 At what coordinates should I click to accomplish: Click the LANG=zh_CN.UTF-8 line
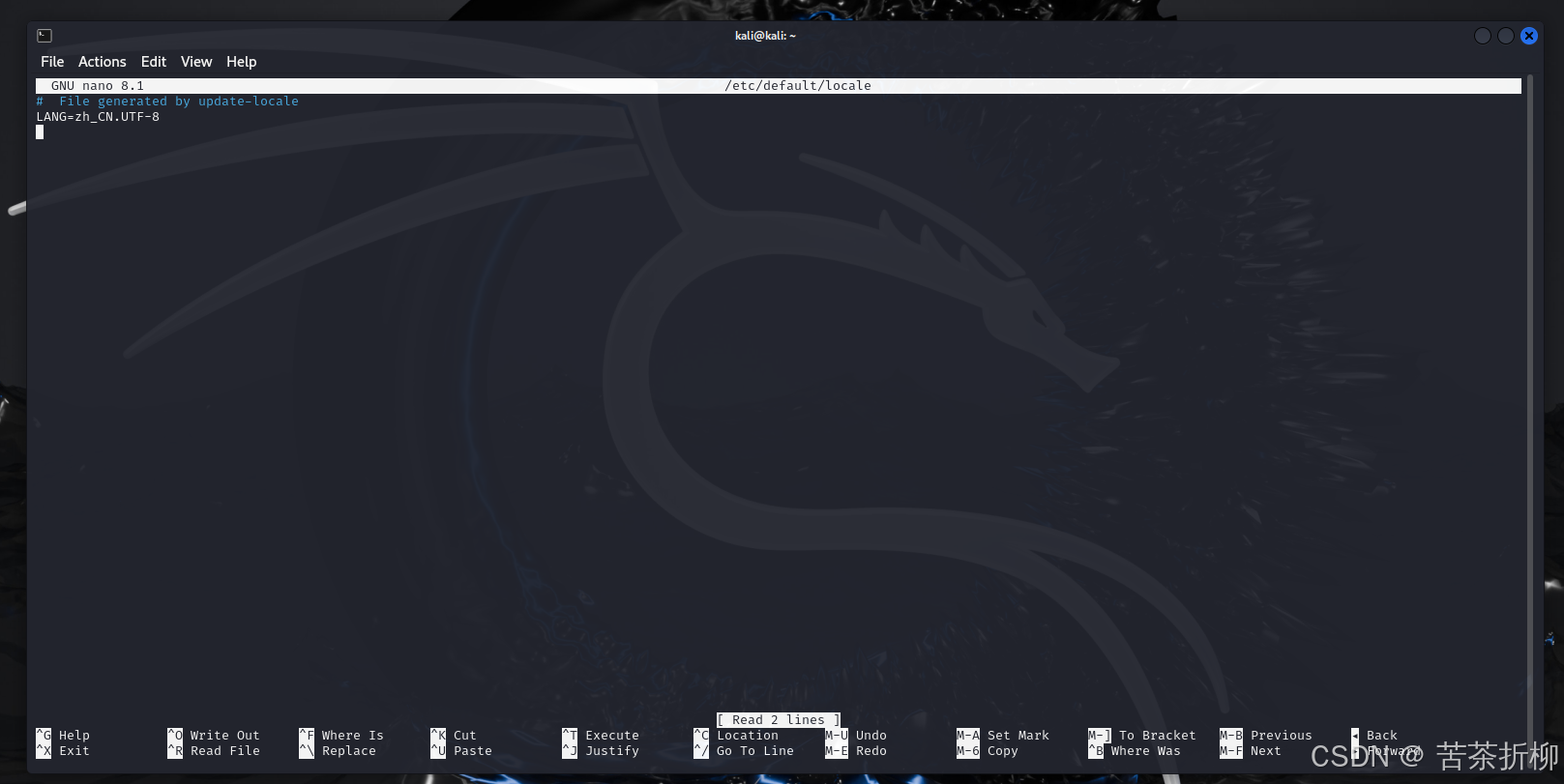[98, 117]
